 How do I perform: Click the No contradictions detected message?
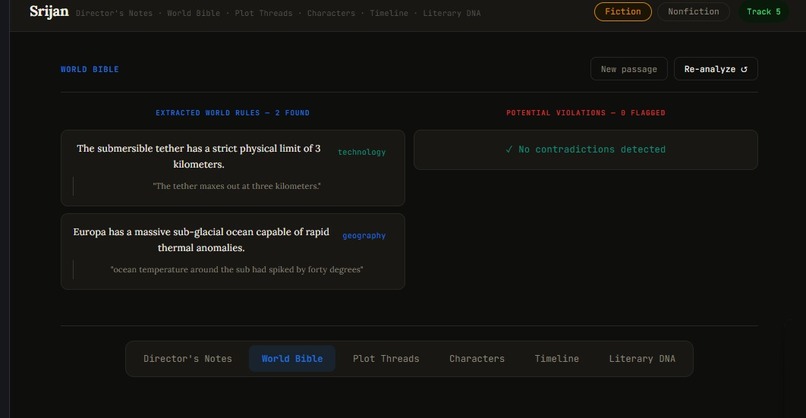coord(585,150)
